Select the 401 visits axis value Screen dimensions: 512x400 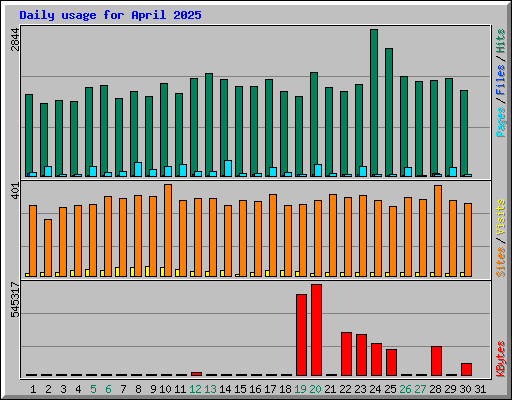click(15, 191)
